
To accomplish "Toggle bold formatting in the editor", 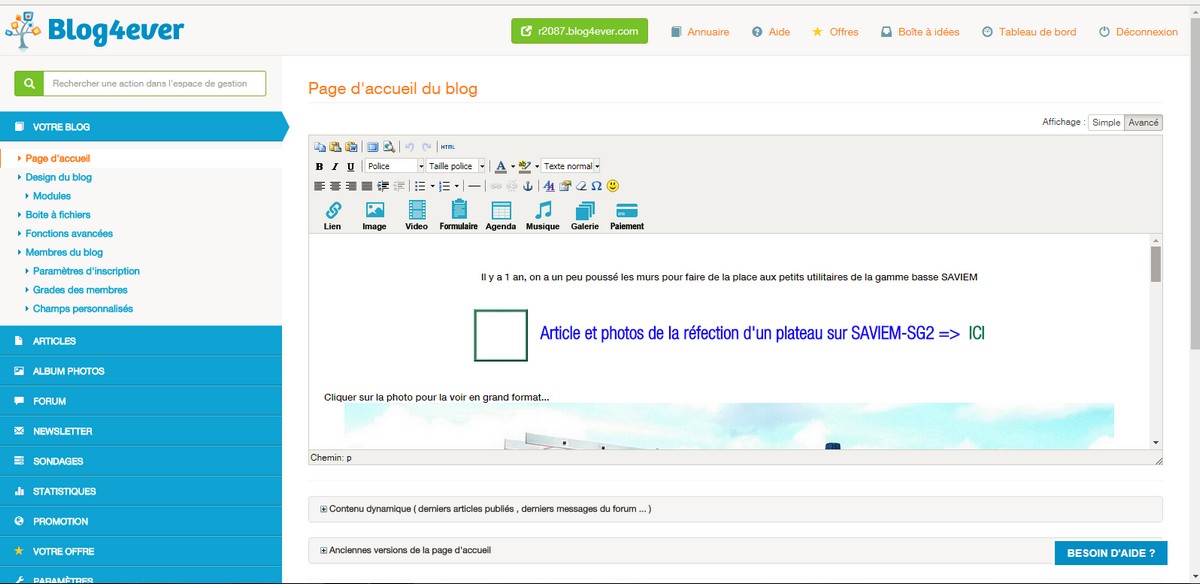I will (319, 166).
